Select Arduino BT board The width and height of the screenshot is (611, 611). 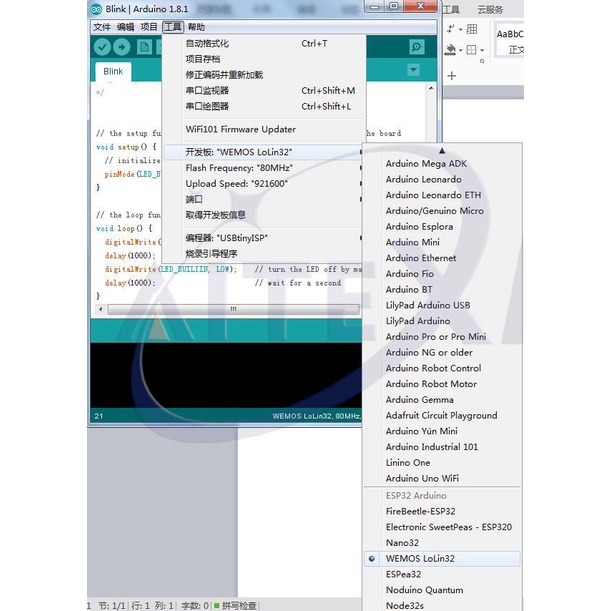click(442, 290)
